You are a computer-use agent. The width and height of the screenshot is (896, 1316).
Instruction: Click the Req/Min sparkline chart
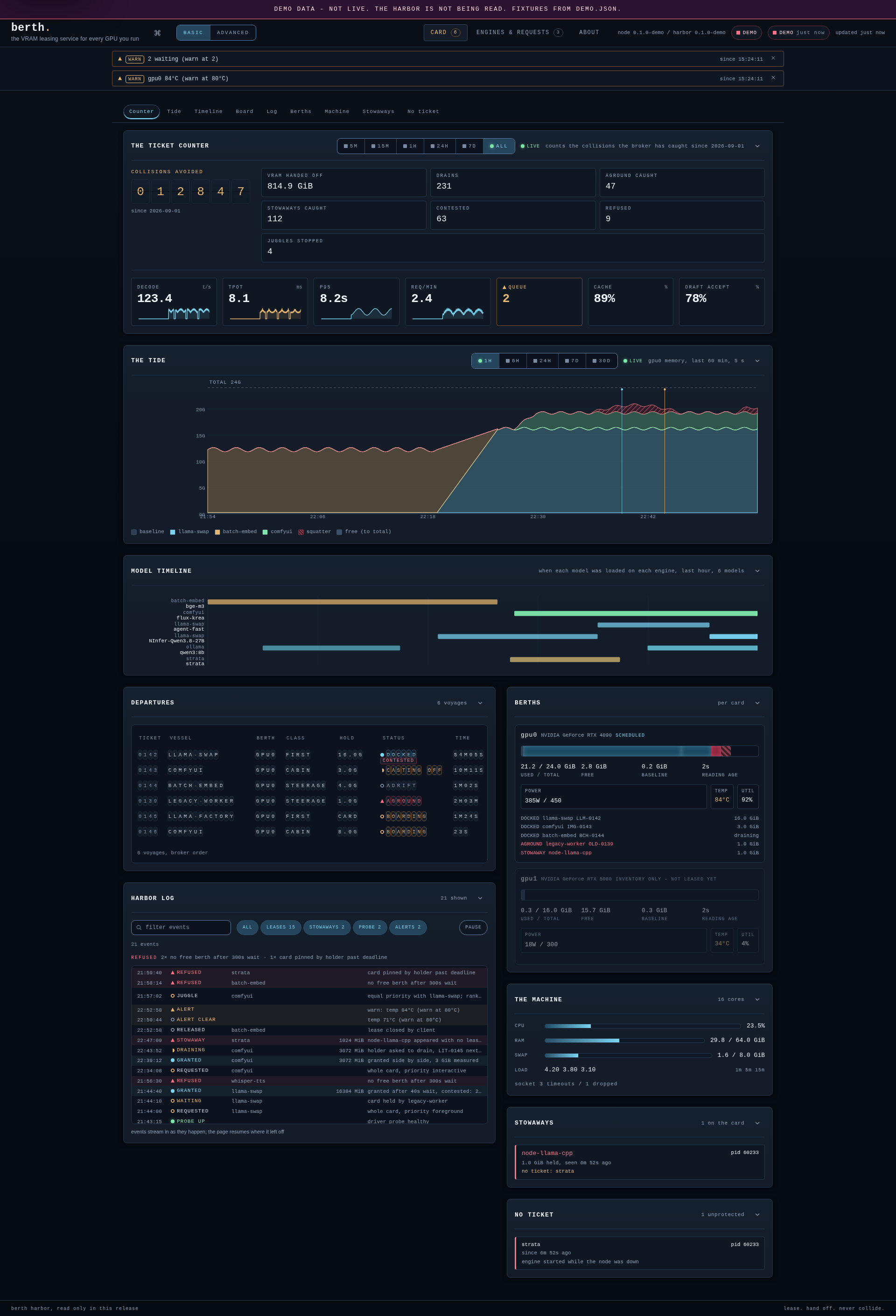(x=448, y=313)
